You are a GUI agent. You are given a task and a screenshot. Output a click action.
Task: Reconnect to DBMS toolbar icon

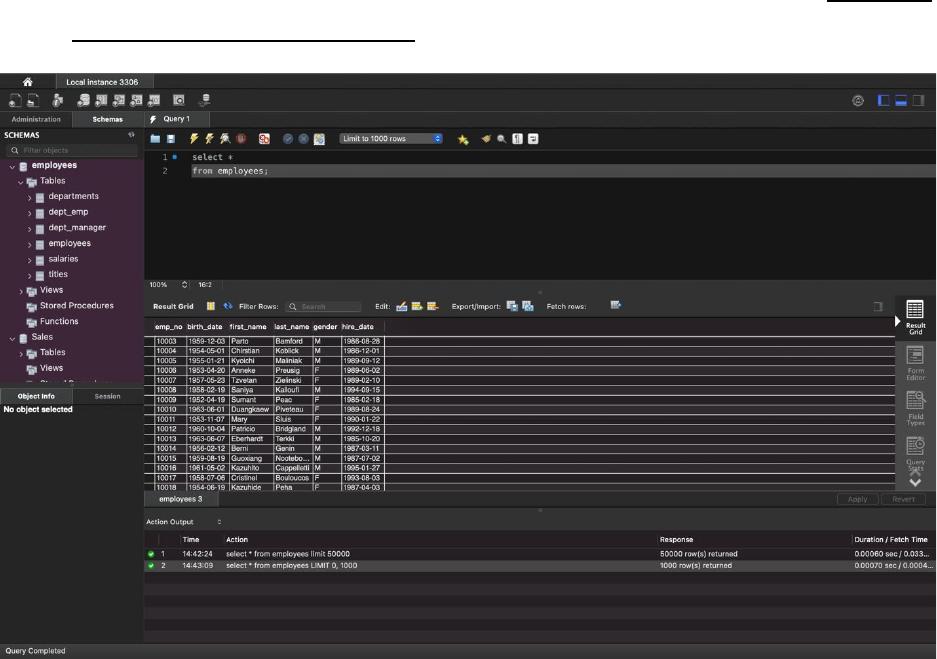(x=204, y=100)
